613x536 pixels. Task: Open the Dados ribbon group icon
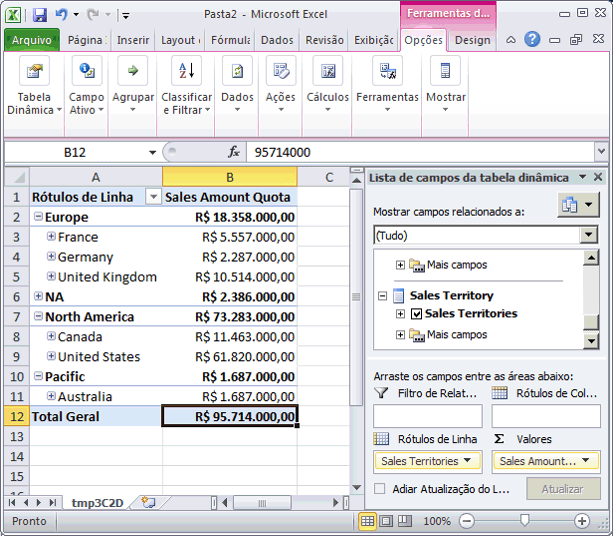pyautogui.click(x=237, y=71)
